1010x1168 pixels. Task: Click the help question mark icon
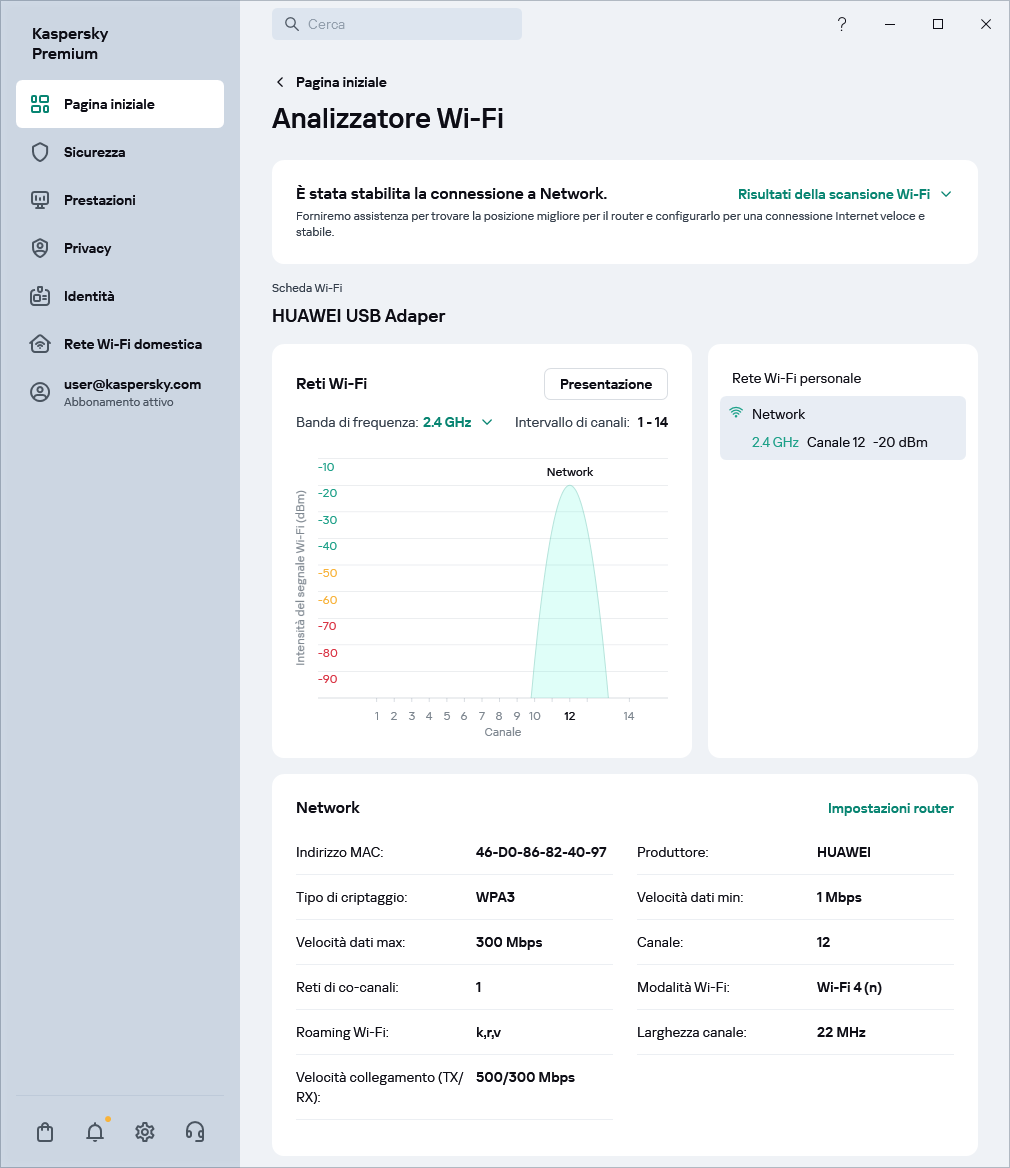(842, 24)
